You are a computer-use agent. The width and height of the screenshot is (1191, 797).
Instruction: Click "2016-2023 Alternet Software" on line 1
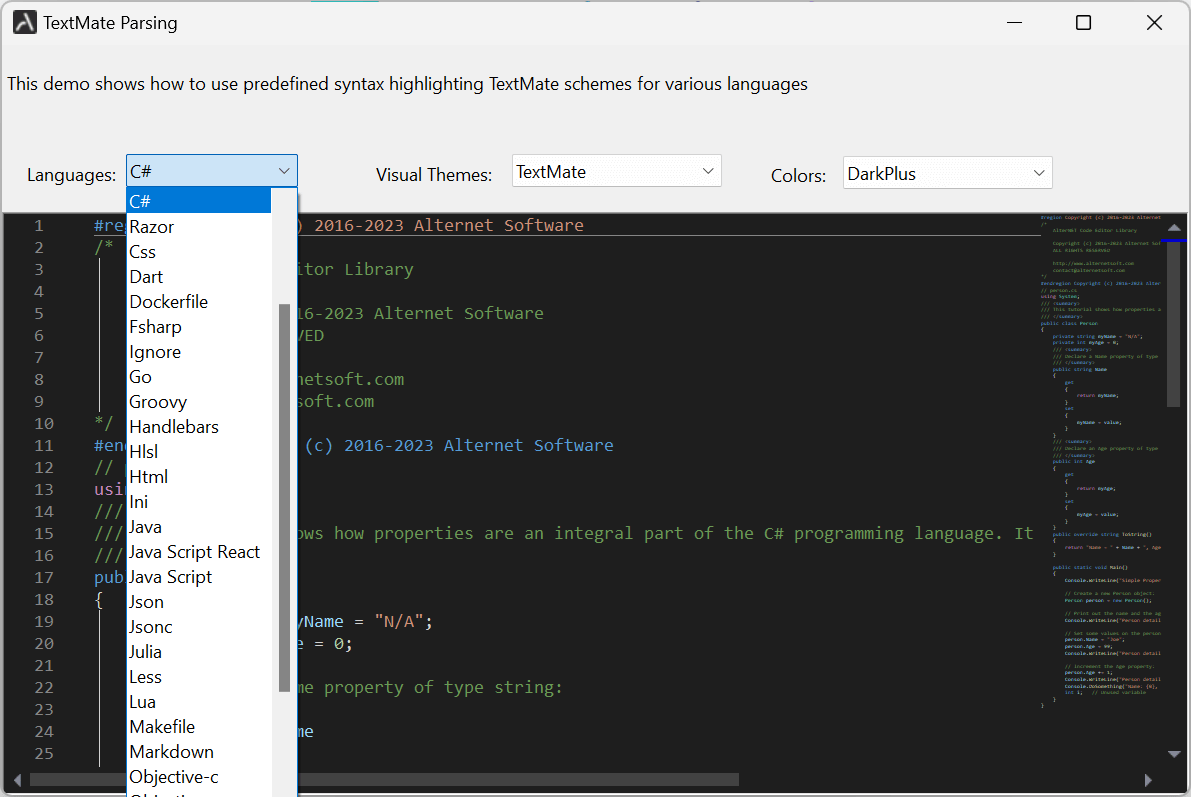tap(449, 226)
